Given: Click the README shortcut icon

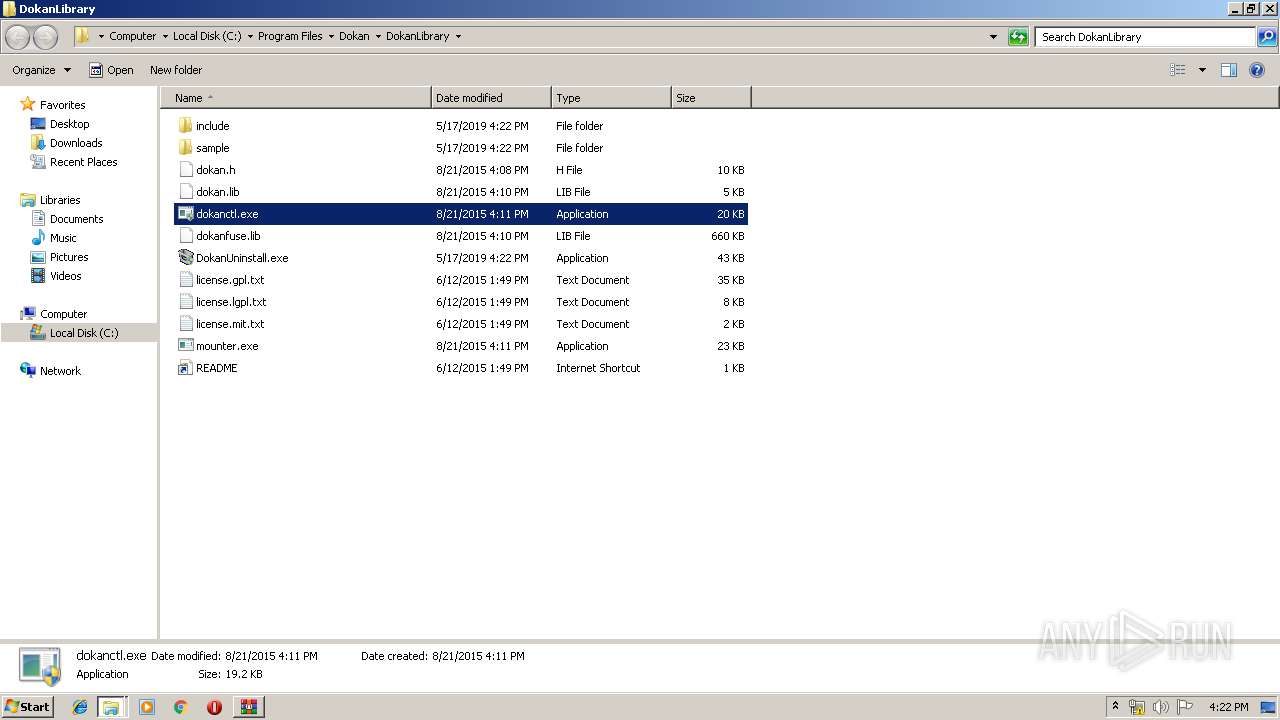Looking at the screenshot, I should tap(185, 368).
